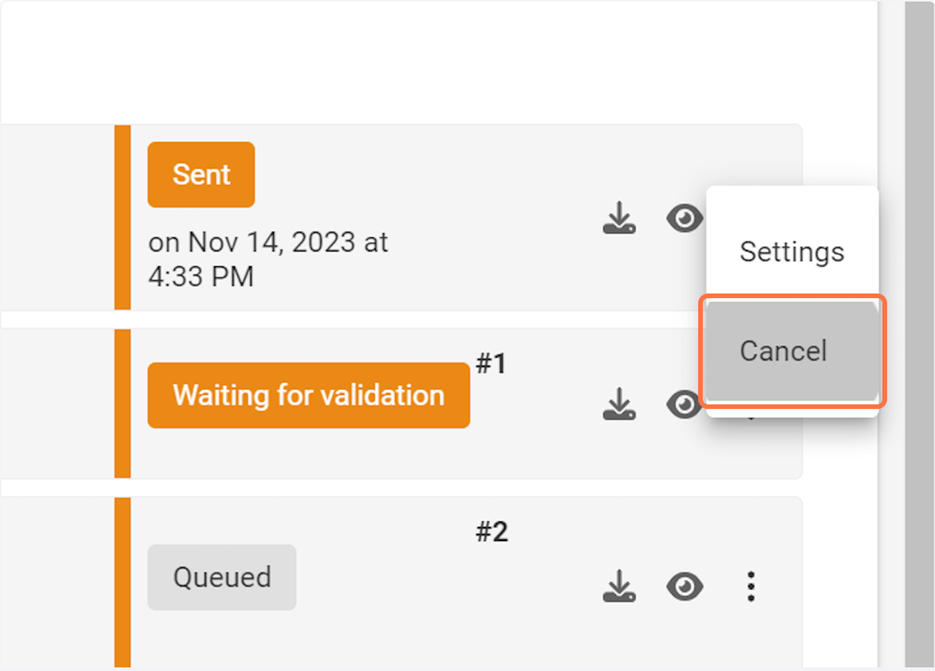The height and width of the screenshot is (671, 935).
Task: Click empty area of the Queued row card
Action: tap(400, 610)
